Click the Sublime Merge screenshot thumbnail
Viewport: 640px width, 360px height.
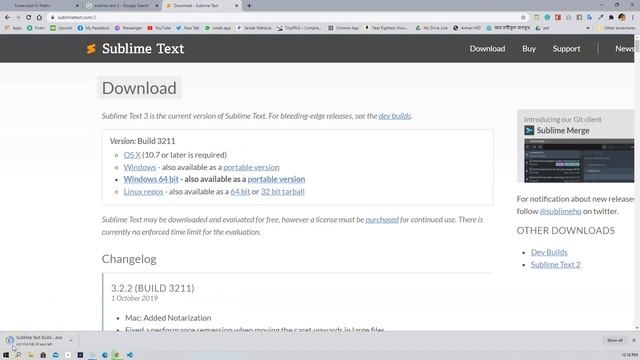pyautogui.click(x=579, y=160)
